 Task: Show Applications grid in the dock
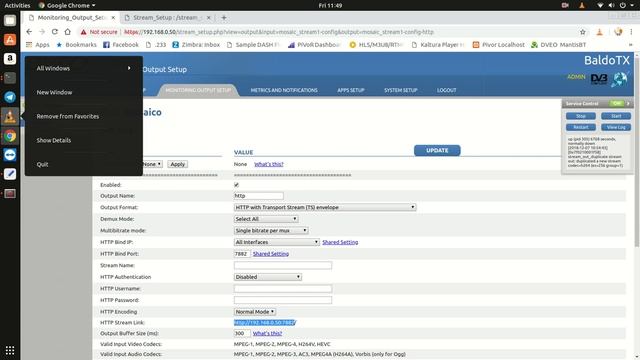coord(10,350)
